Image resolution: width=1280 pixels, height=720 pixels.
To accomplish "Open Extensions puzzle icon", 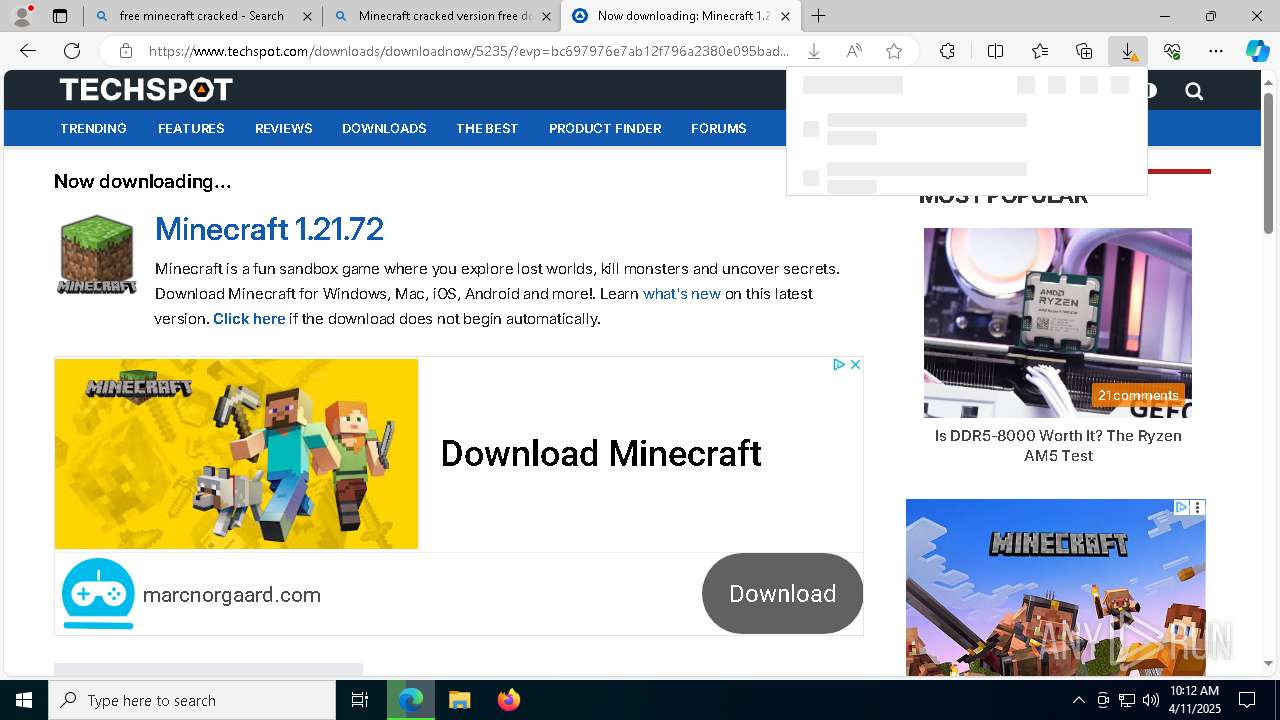I will pos(947,51).
